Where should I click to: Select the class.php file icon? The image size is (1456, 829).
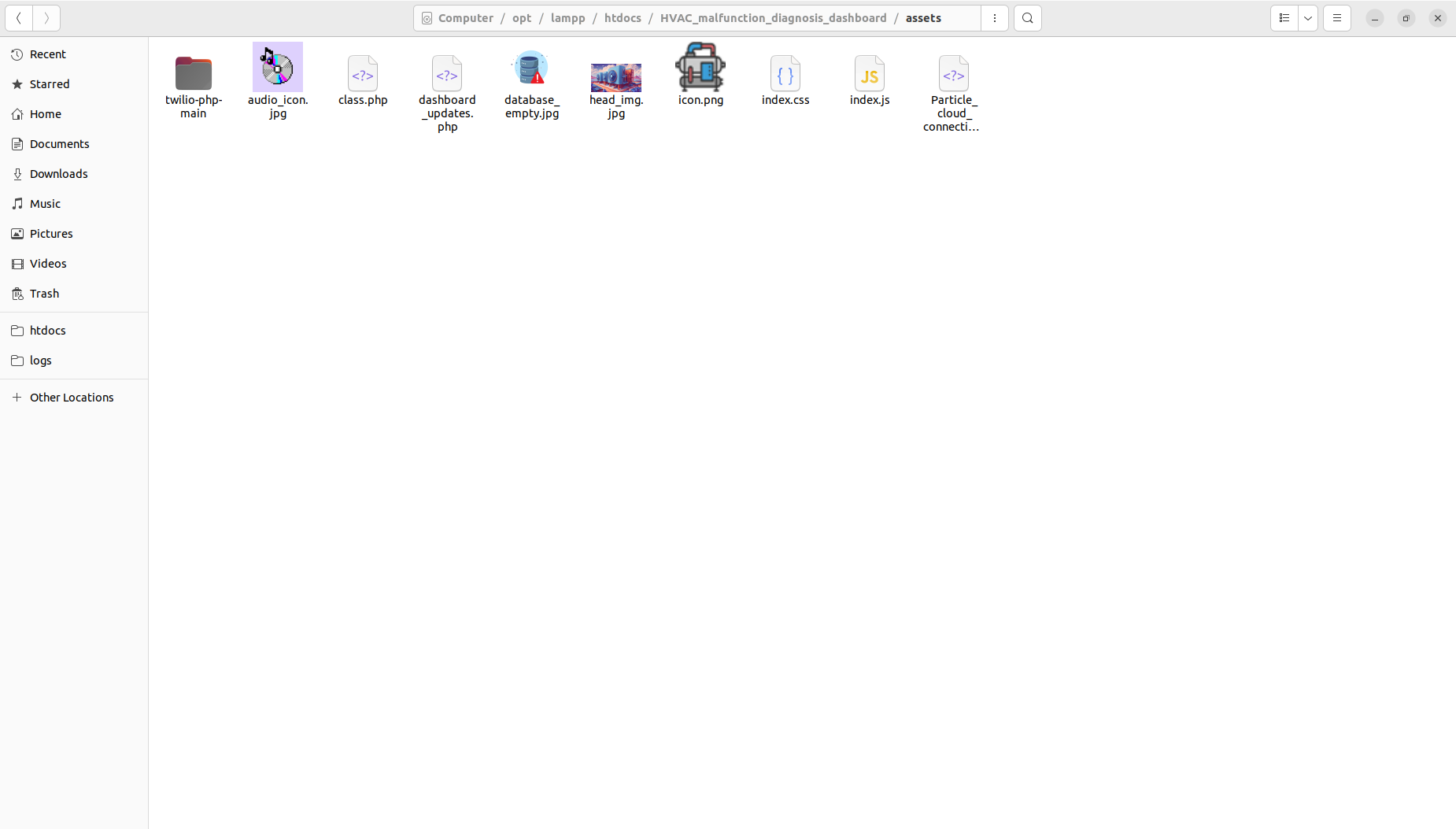coord(363,74)
